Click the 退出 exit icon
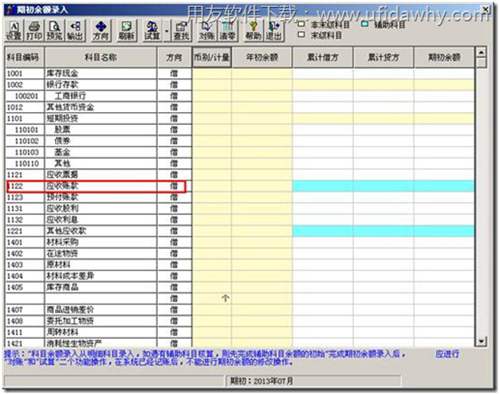This screenshot has width=500, height=395. click(x=274, y=30)
